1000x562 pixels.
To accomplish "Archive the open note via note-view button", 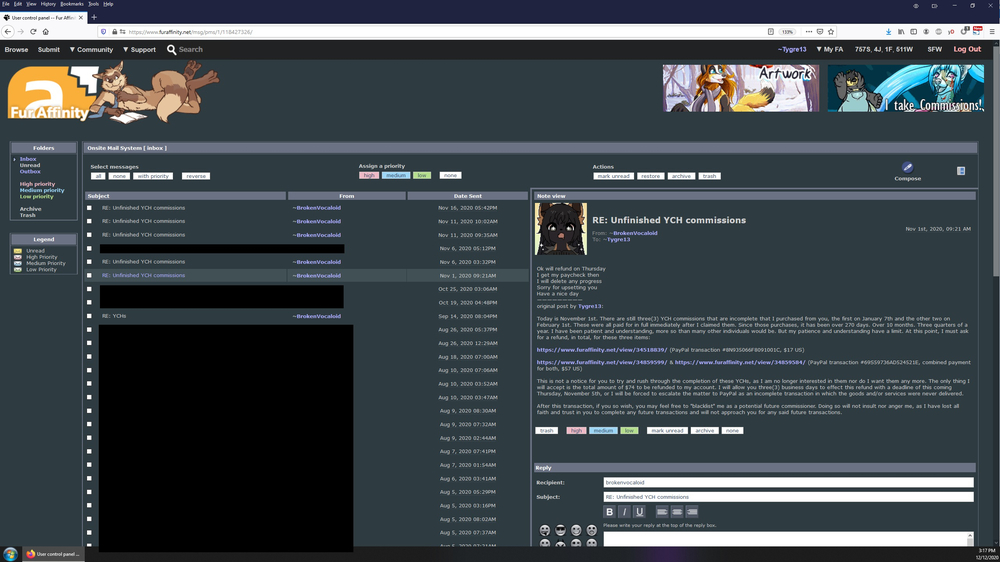I will [x=704, y=431].
